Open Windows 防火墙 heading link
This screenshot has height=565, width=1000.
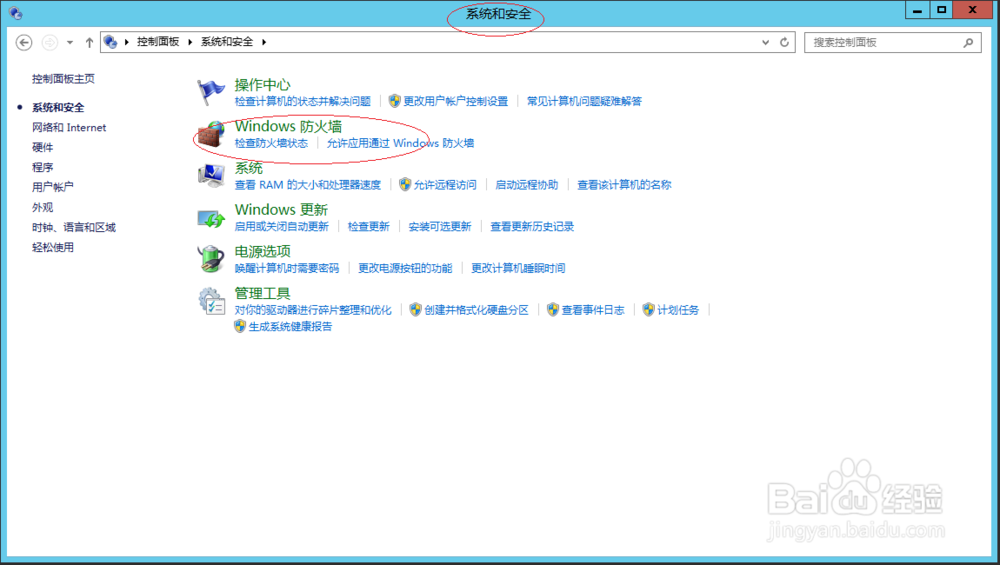(288, 126)
